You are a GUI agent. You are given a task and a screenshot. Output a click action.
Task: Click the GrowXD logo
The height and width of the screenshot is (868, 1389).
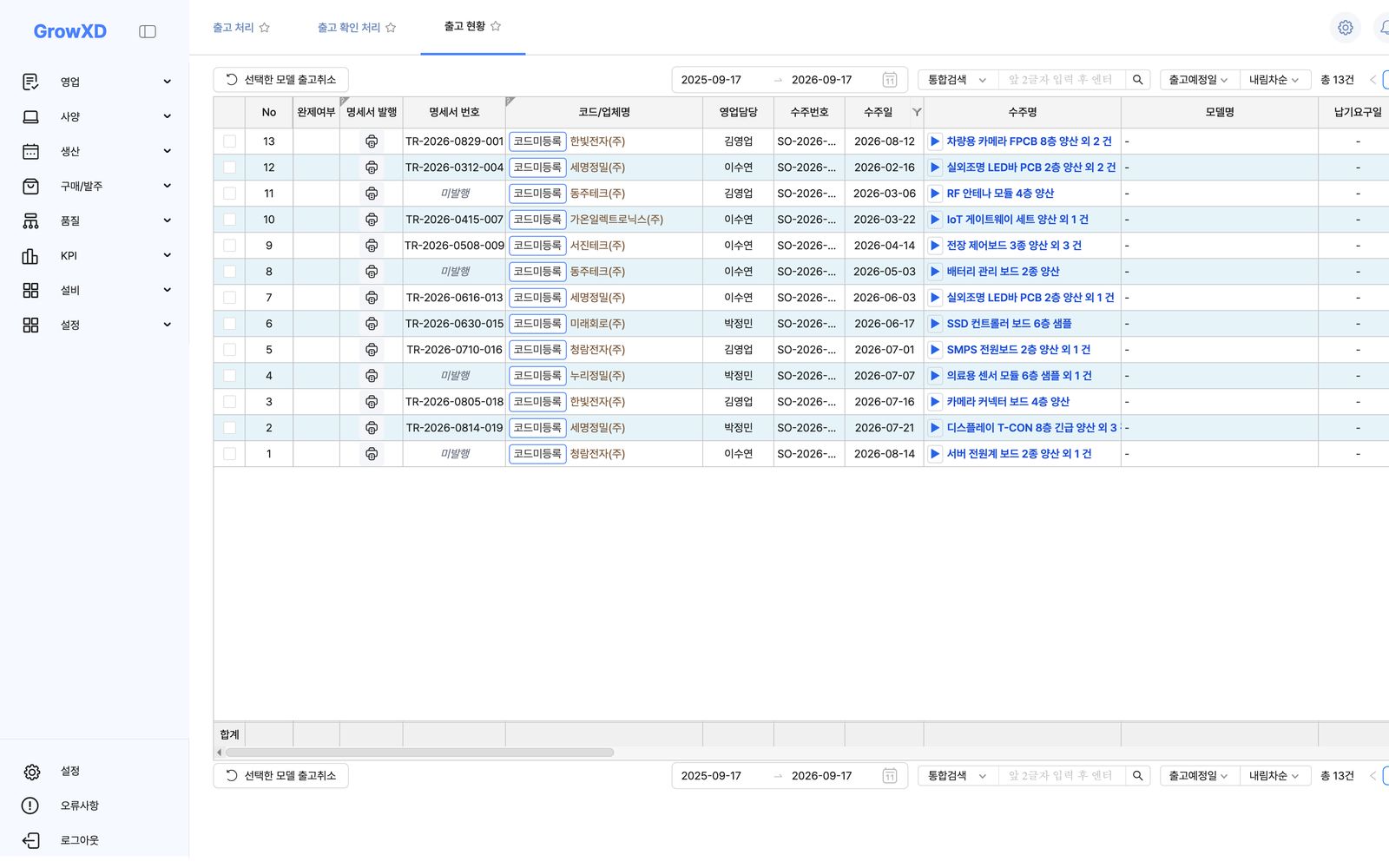coord(70,31)
